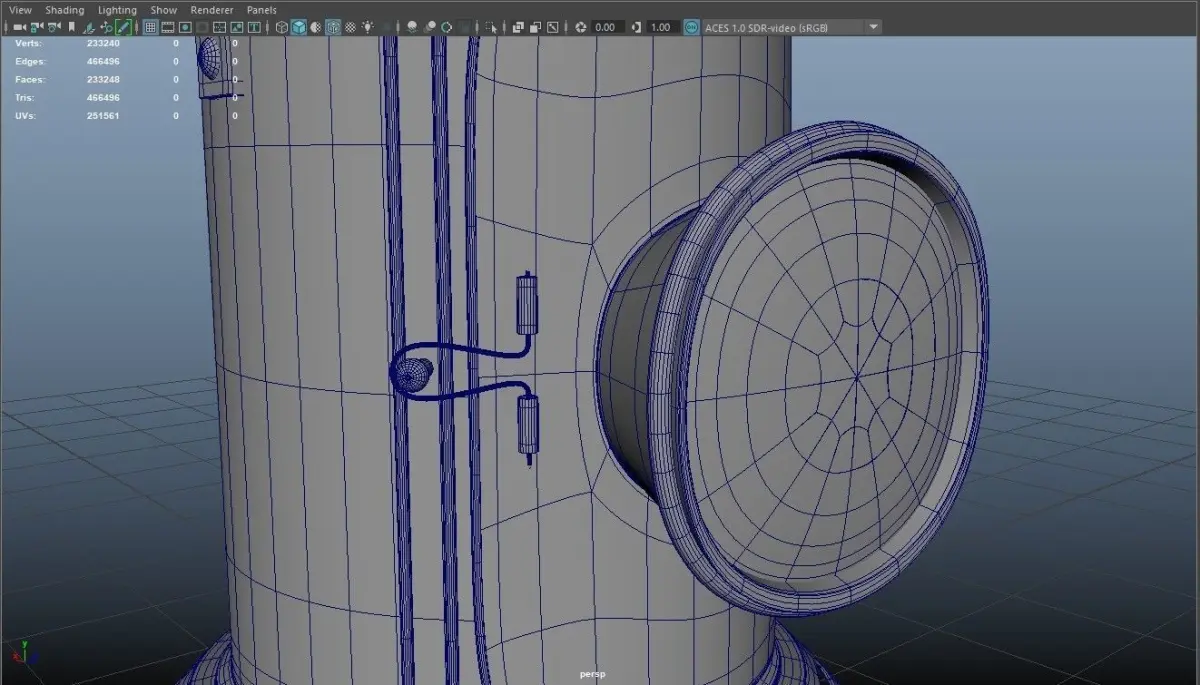Switch to Wireframe display mode
Viewport: 1200px width, 685px height.
coord(282,27)
